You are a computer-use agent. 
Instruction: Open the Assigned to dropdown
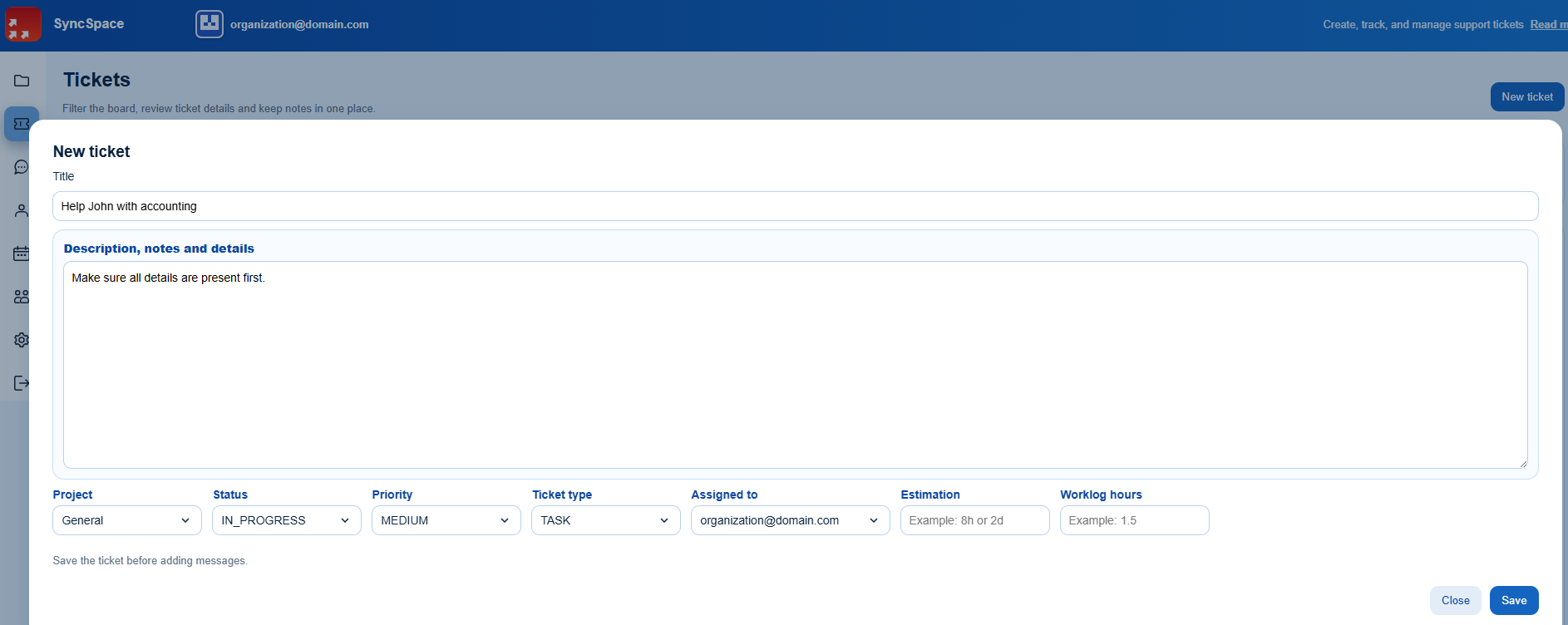tap(791, 520)
